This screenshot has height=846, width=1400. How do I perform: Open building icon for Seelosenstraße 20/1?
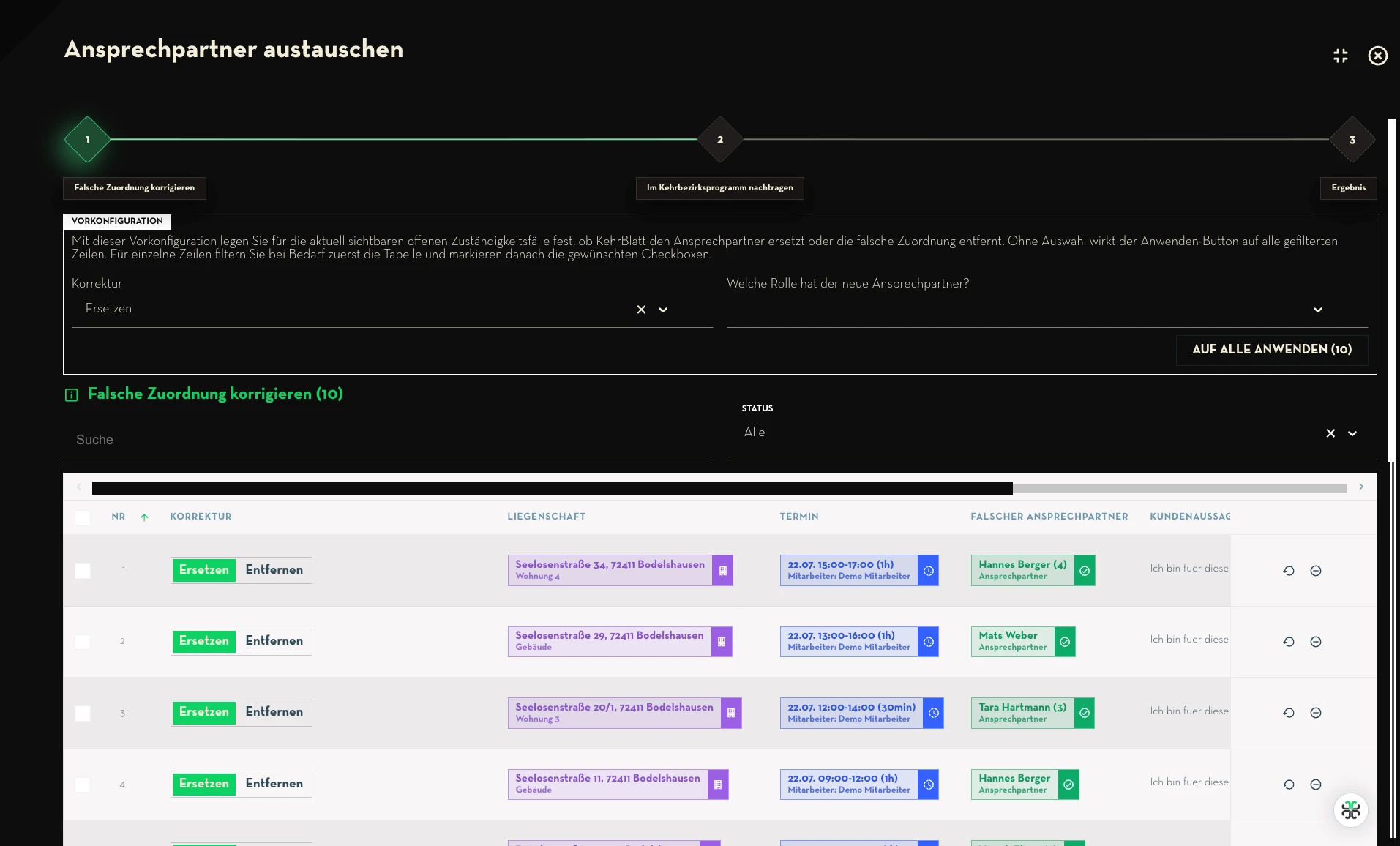click(731, 714)
